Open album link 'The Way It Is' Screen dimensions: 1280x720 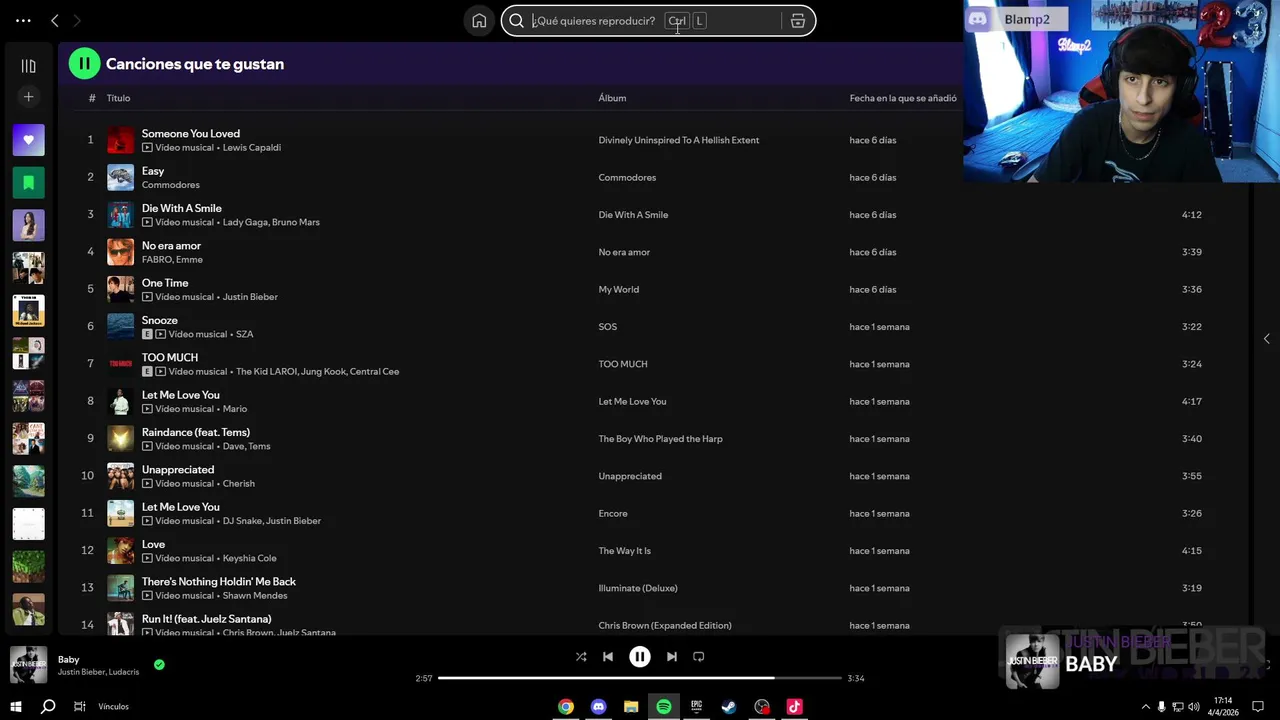coord(624,551)
